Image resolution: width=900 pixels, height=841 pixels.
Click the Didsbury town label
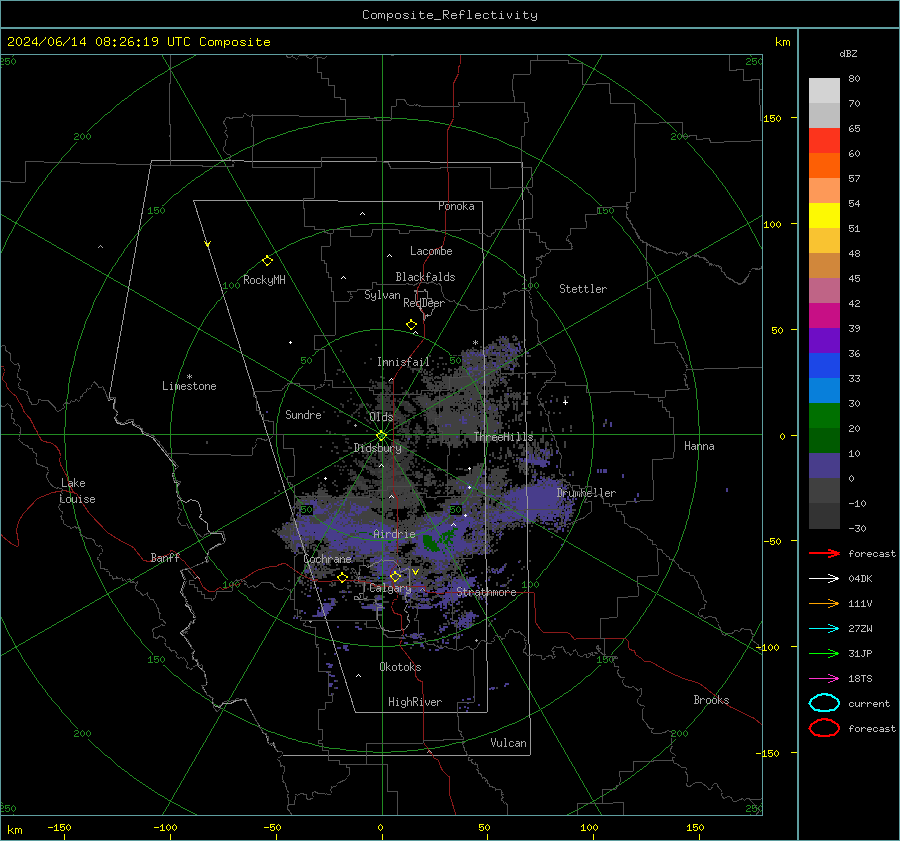tap(377, 448)
